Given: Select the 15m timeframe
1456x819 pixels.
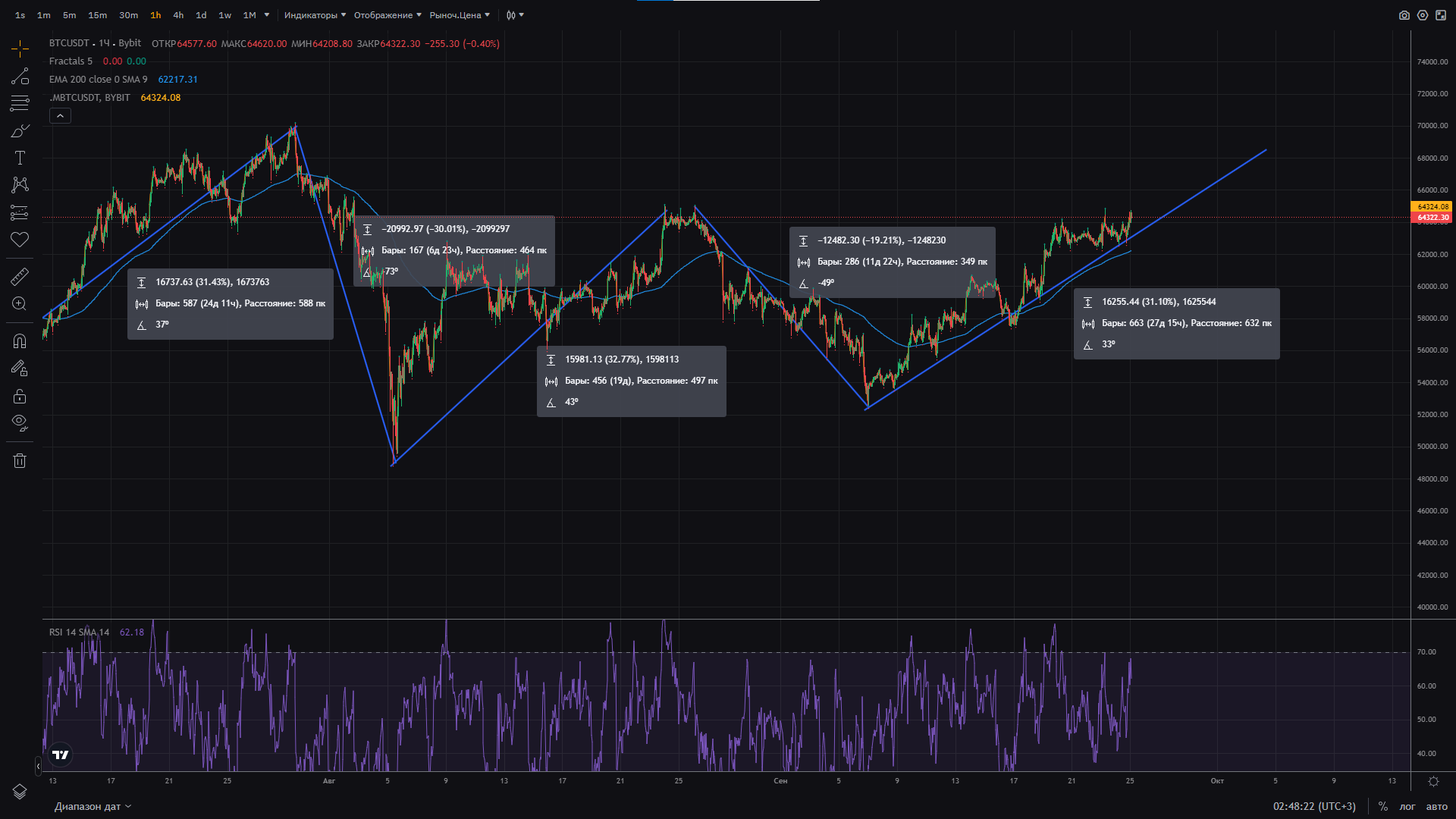Looking at the screenshot, I should pyautogui.click(x=97, y=15).
